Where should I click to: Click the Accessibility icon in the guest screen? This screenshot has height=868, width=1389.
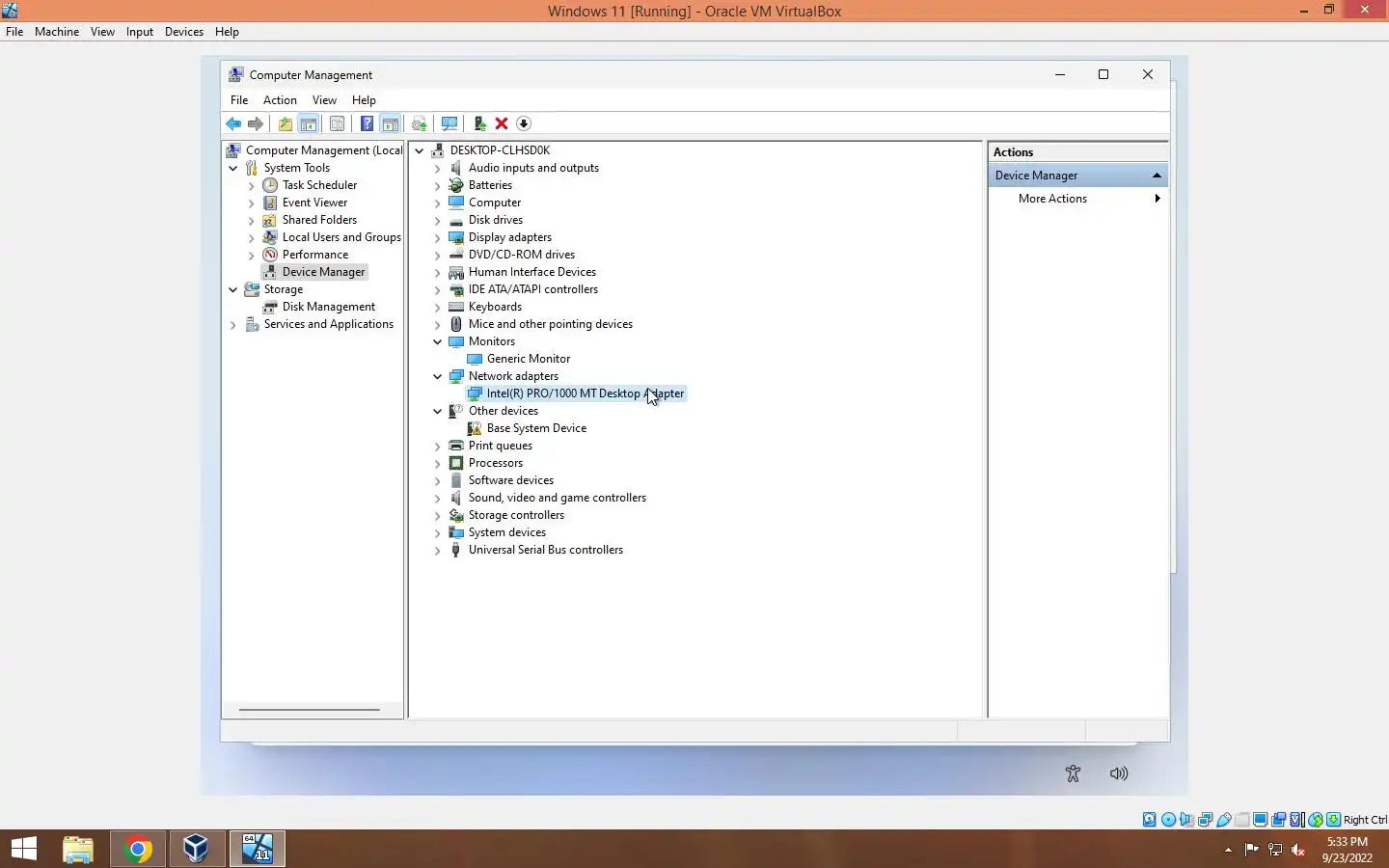tap(1073, 773)
